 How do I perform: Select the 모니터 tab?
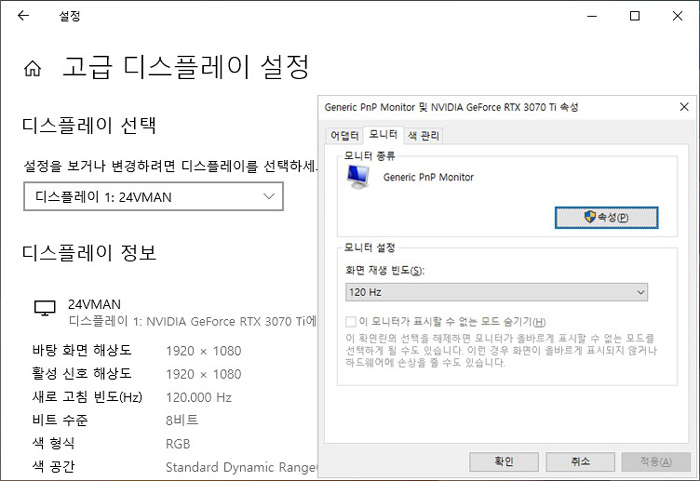[x=383, y=135]
